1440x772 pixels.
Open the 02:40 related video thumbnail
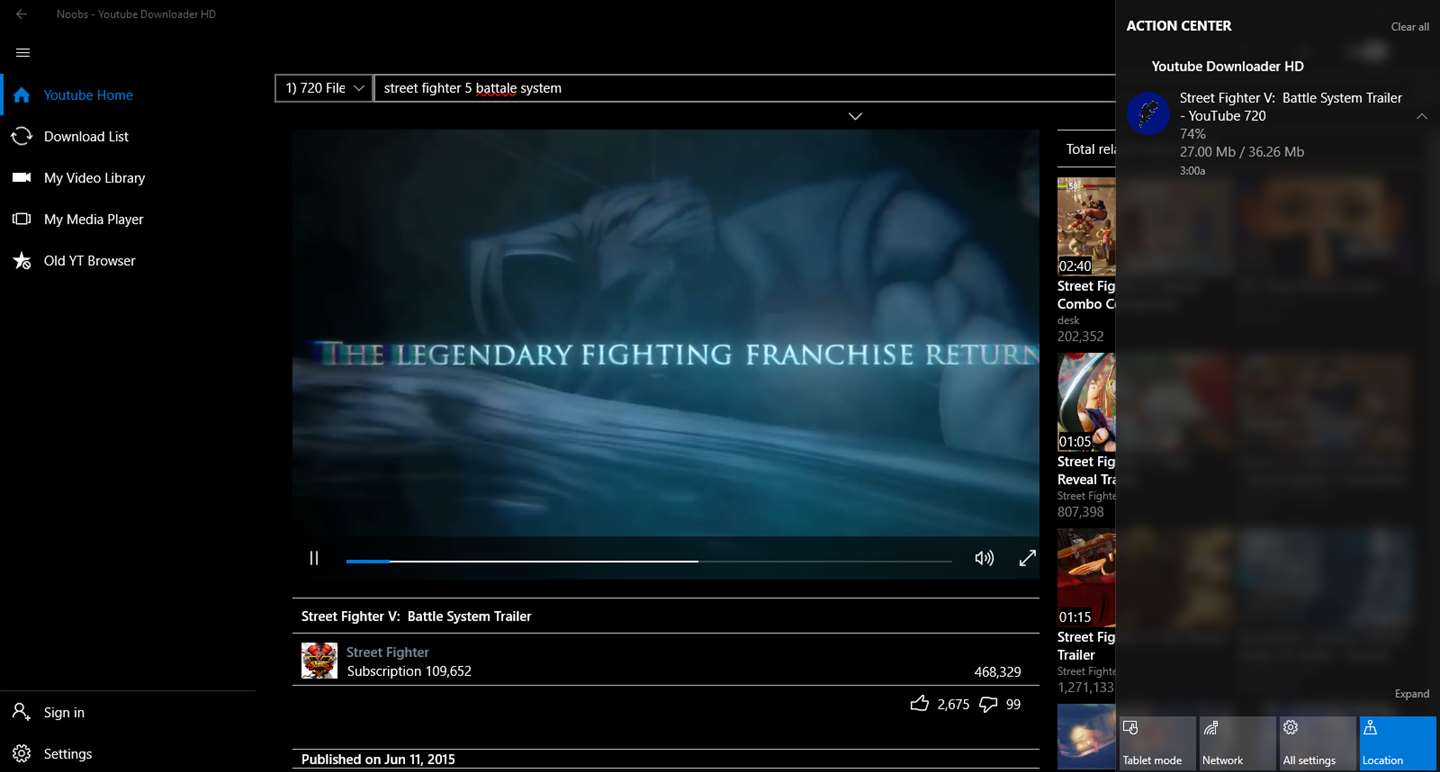(1086, 227)
